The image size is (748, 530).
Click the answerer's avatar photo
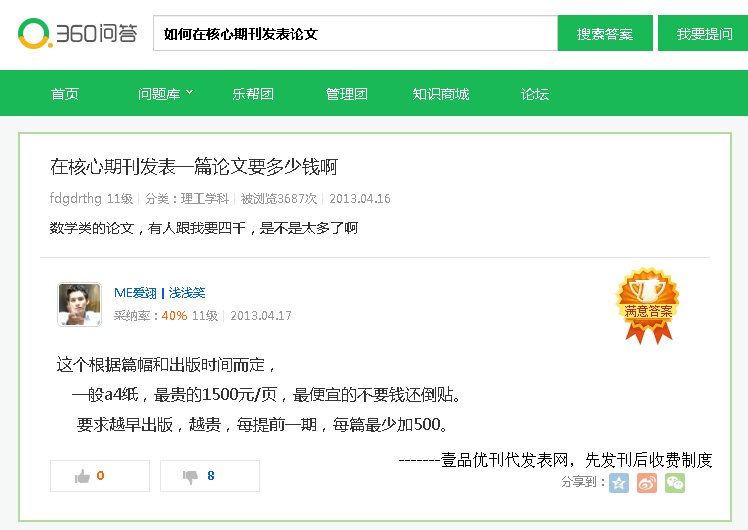[79, 304]
